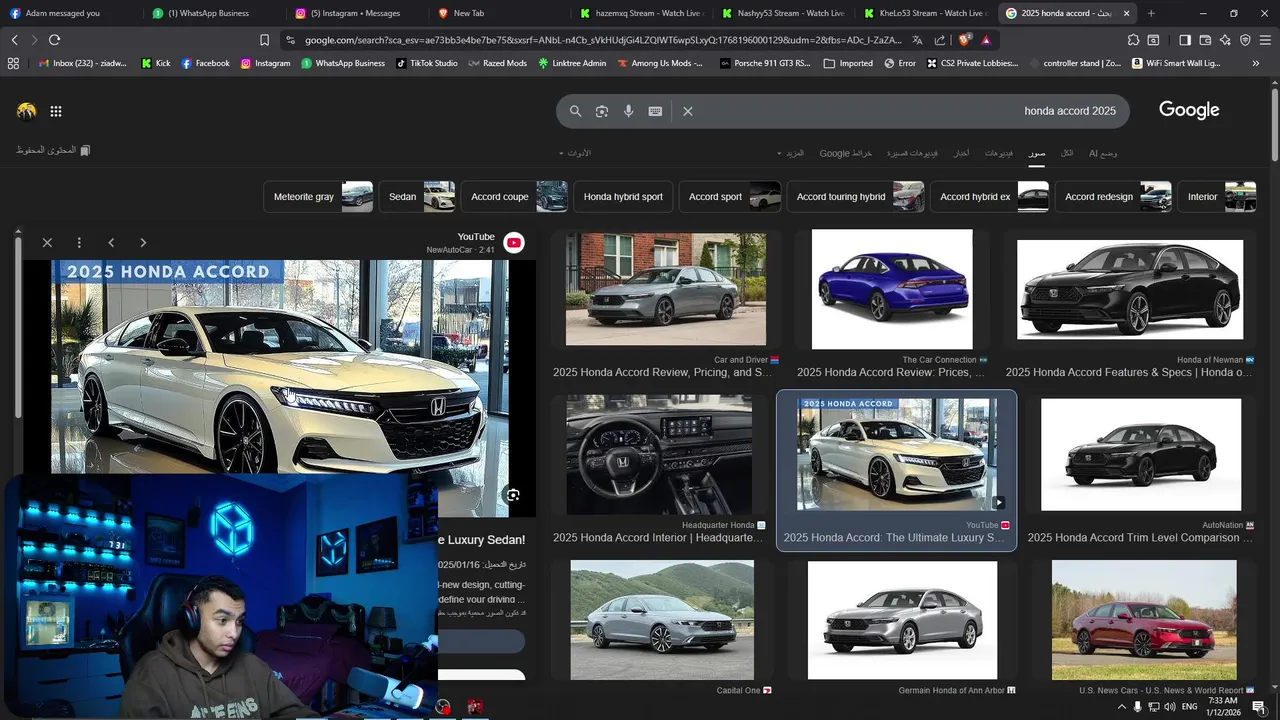Search inside the preview image with Lens
The width and height of the screenshot is (1280, 720).
coord(513,495)
